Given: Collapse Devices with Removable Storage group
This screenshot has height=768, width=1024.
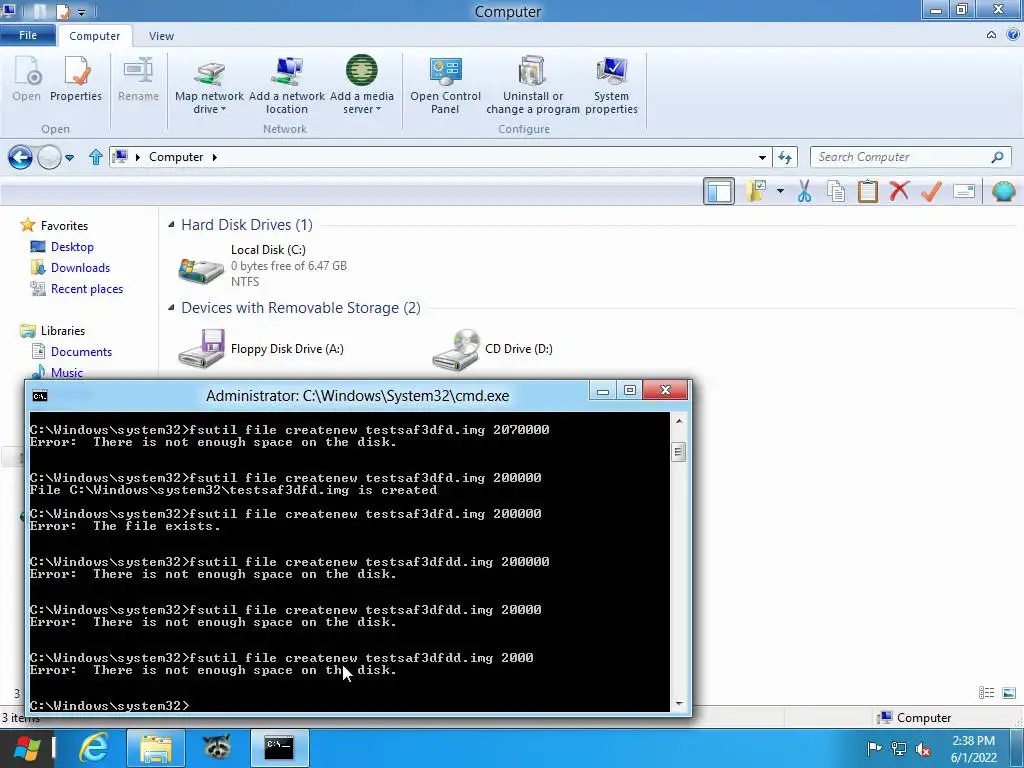Looking at the screenshot, I should tap(171, 308).
